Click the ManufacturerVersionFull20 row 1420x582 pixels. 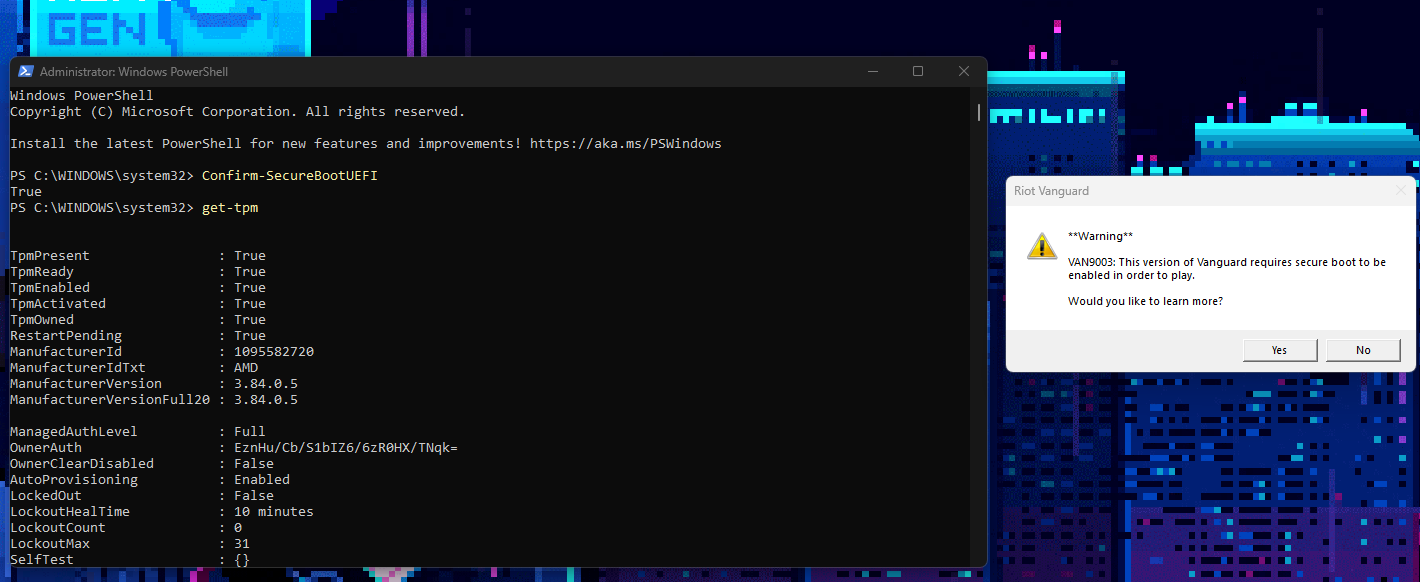[x=154, y=400]
